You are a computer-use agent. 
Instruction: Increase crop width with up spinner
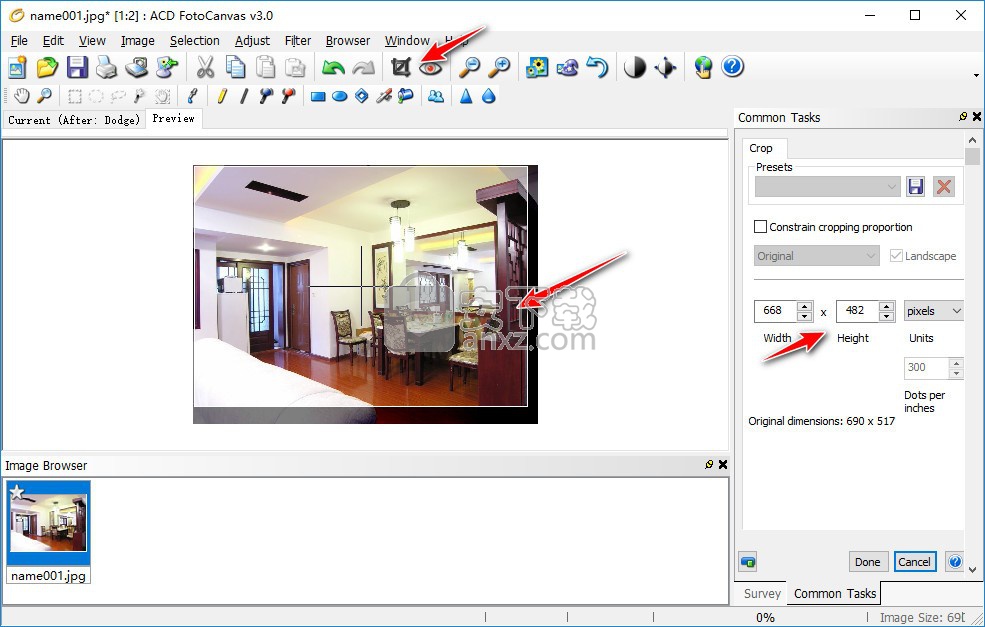click(x=805, y=306)
